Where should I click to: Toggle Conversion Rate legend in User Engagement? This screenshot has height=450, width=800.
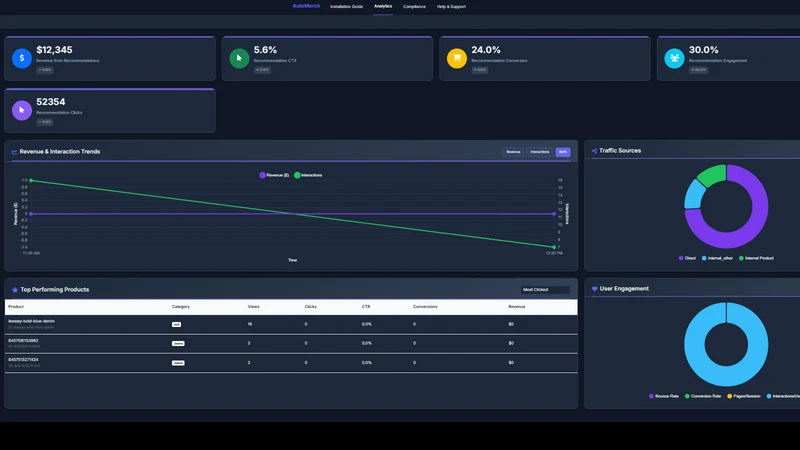703,396
